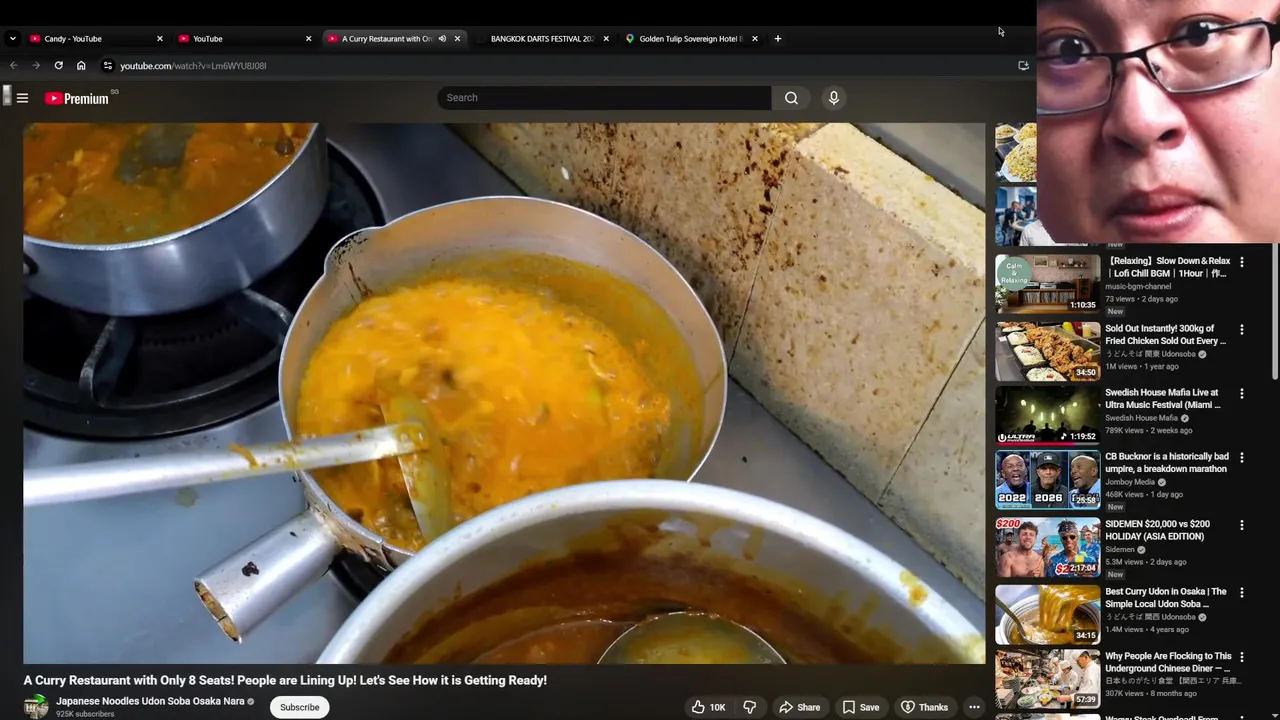Open options for Swedish House Mafia video
The height and width of the screenshot is (720, 1280).
point(1242,394)
